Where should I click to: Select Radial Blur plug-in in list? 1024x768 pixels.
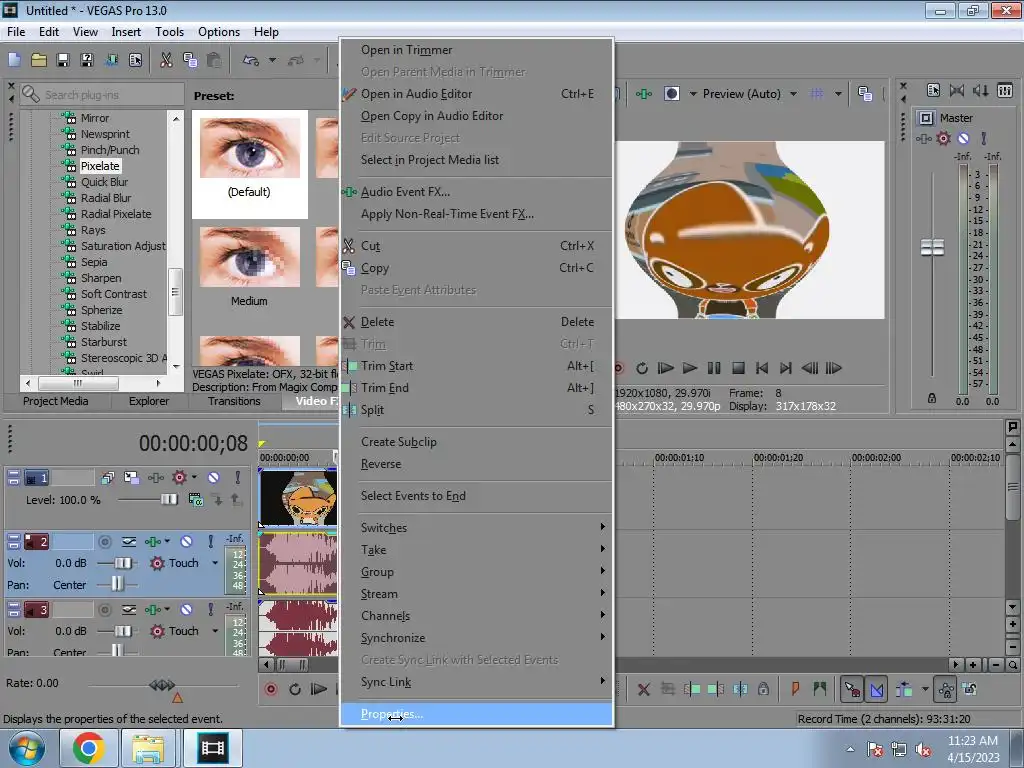click(x=106, y=198)
